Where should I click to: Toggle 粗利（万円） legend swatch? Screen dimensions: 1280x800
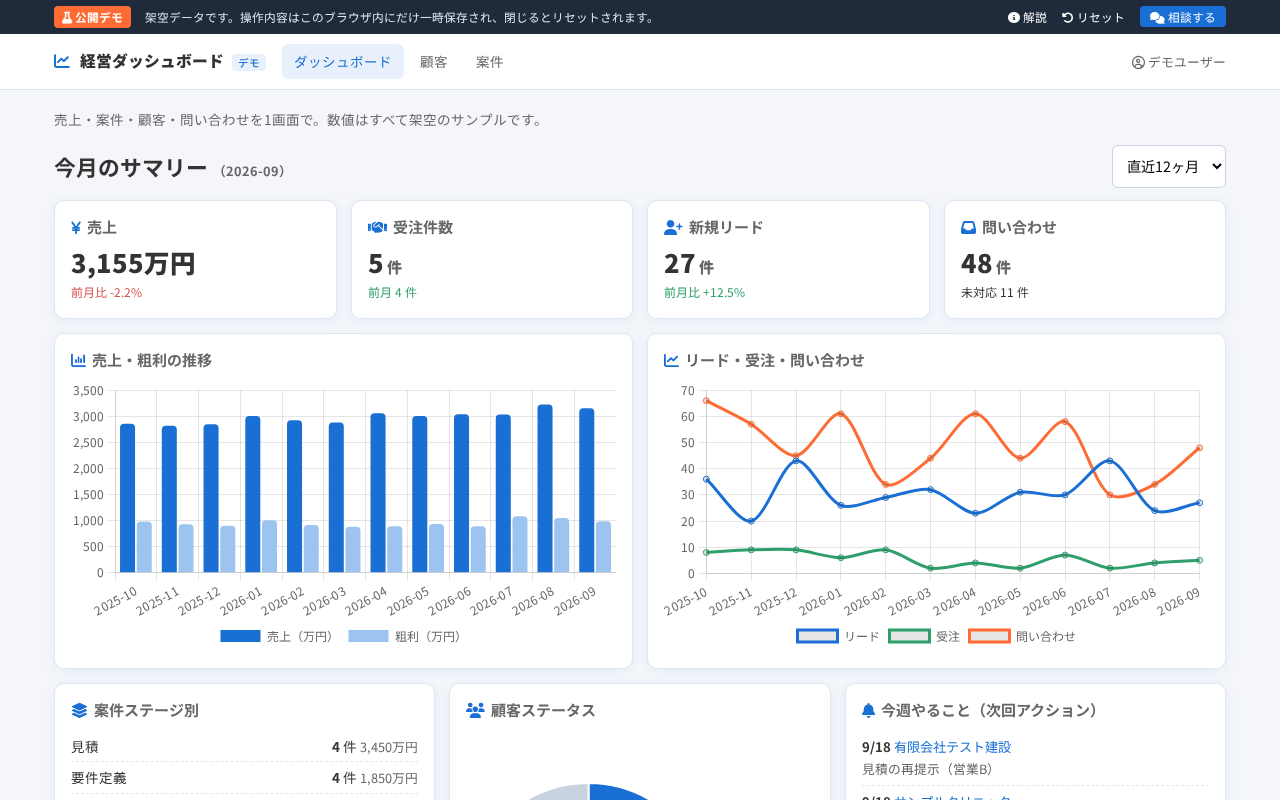pos(368,636)
